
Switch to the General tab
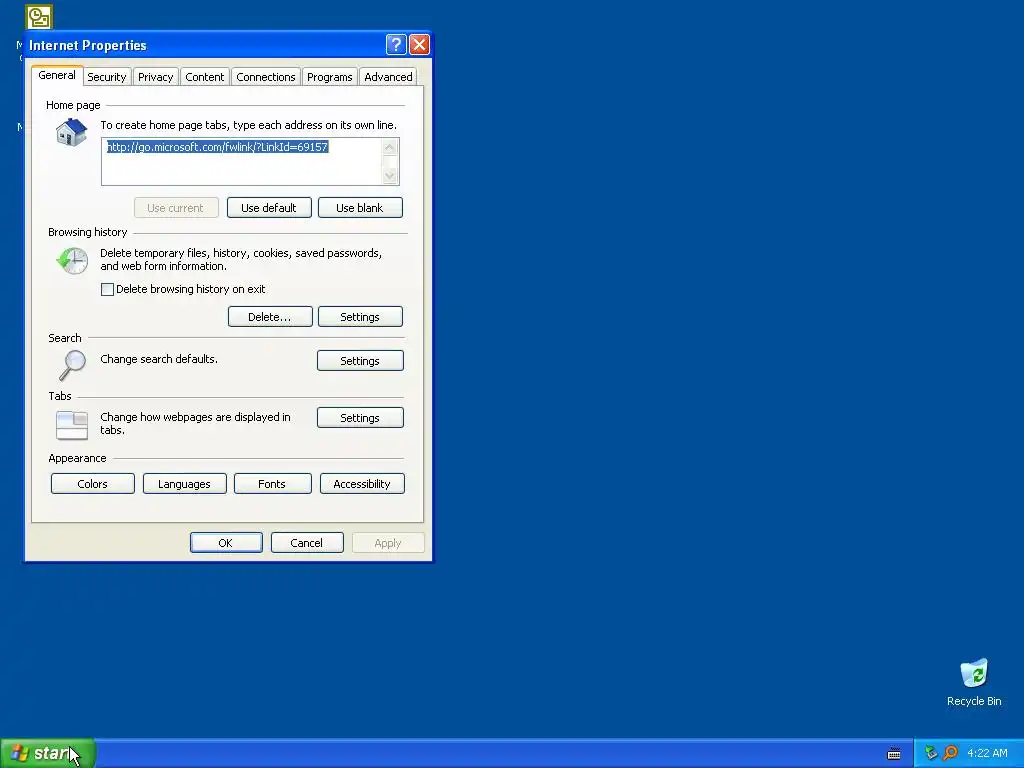click(57, 75)
